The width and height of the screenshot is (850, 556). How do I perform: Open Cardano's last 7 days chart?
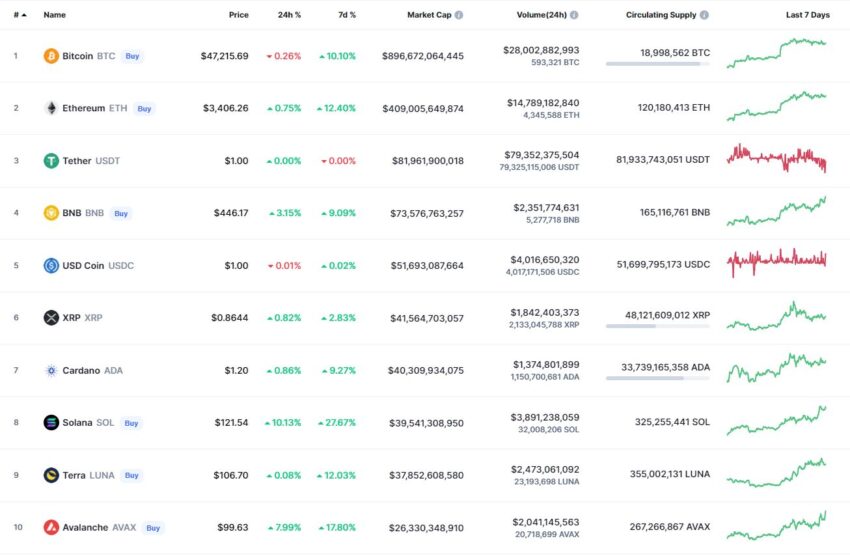pyautogui.click(x=776, y=368)
